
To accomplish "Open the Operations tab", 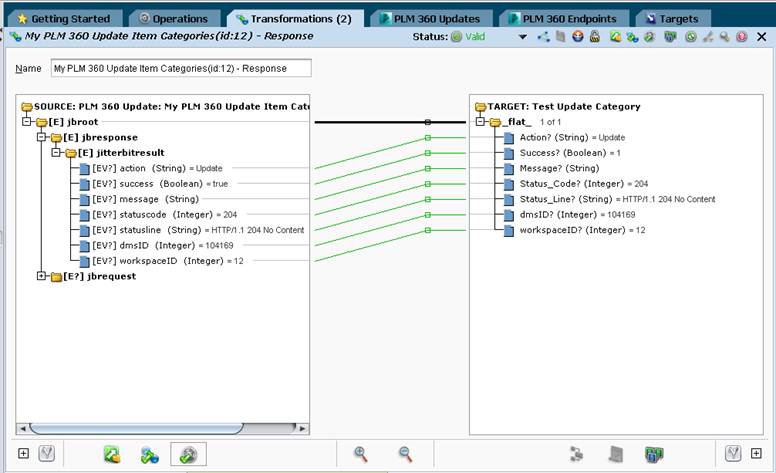I will tap(174, 19).
